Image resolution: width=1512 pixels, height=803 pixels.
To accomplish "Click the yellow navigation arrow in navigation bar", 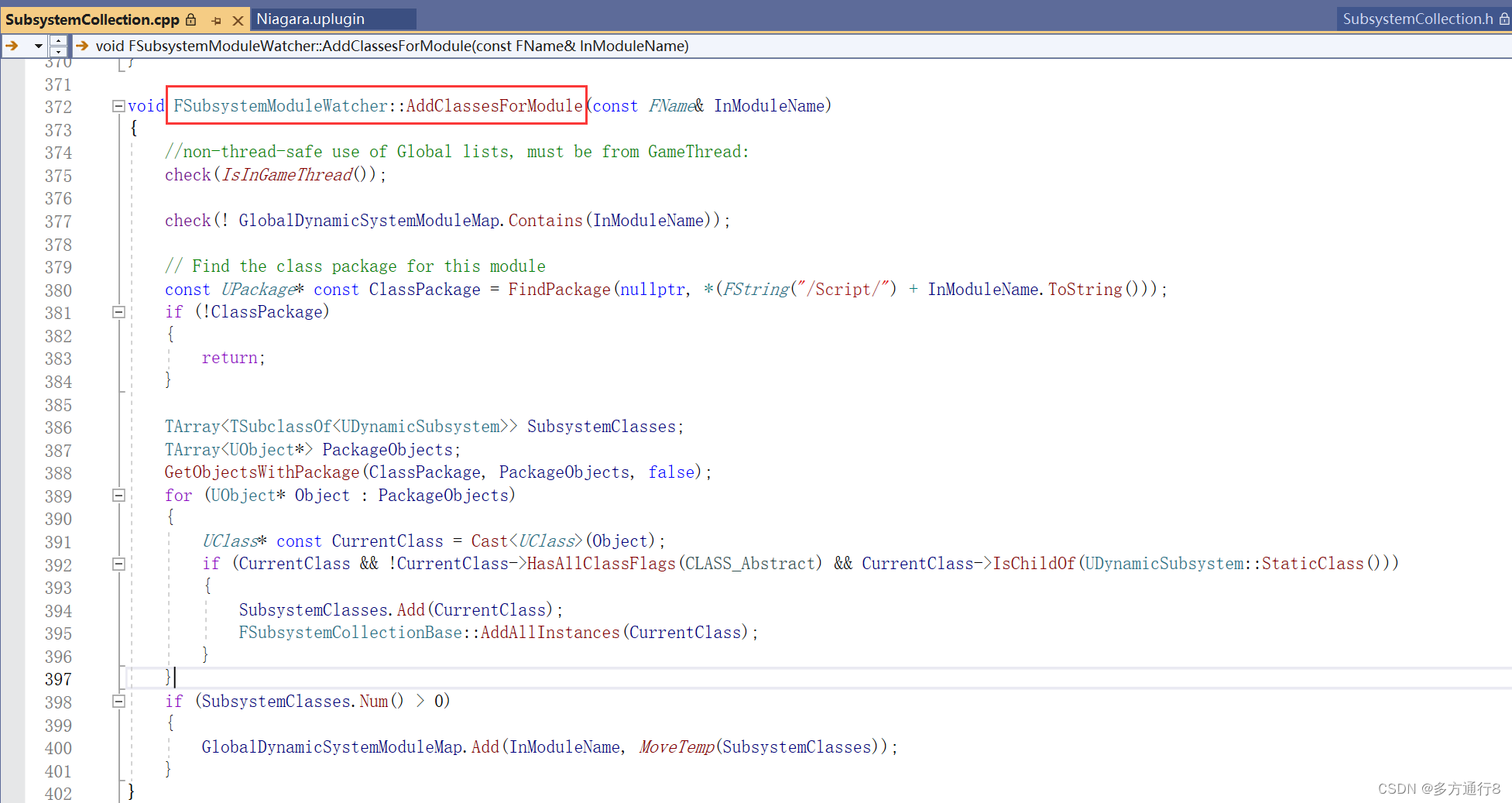I will pyautogui.click(x=82, y=46).
